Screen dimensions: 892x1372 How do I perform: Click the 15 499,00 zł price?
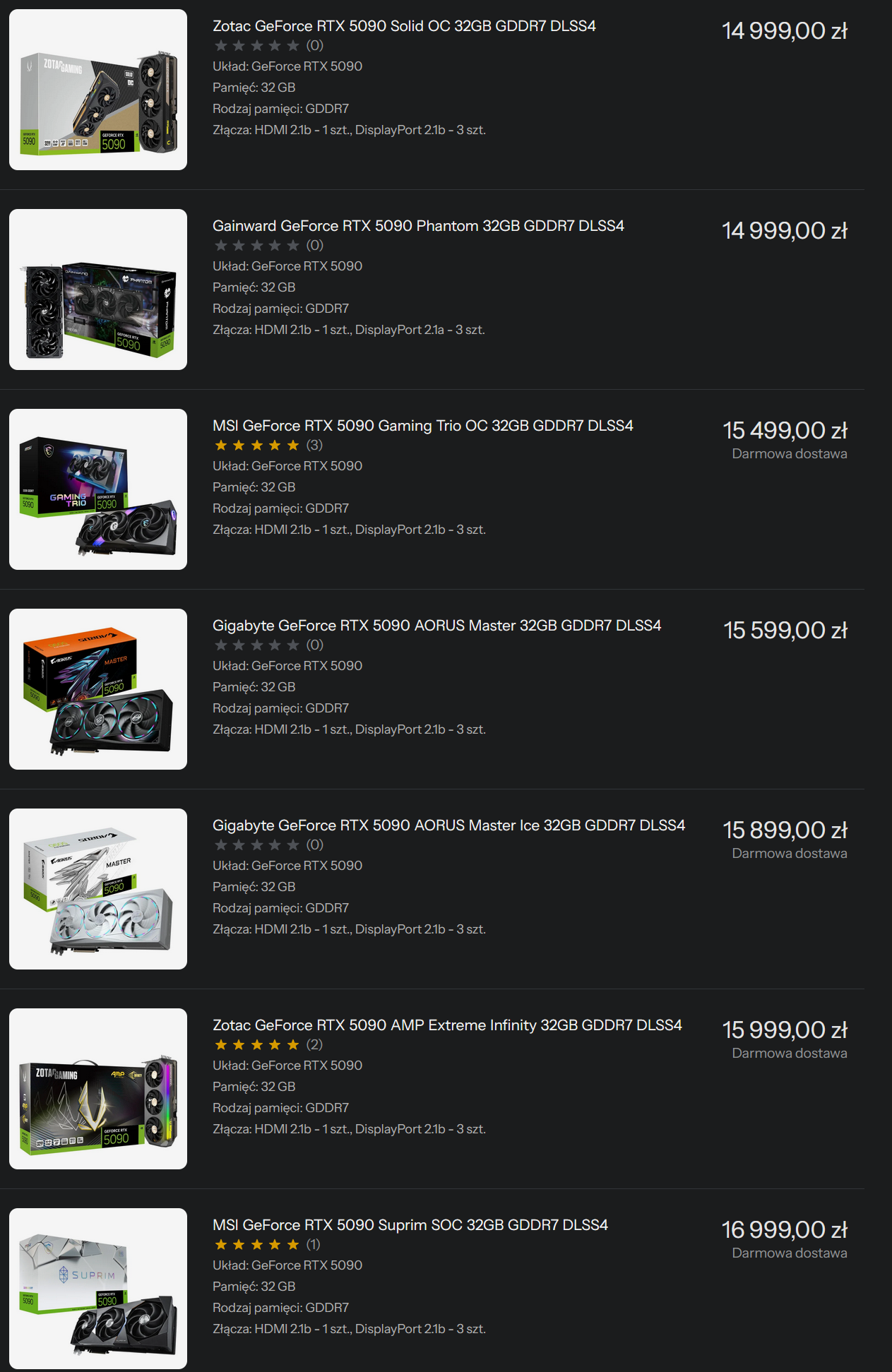click(x=785, y=430)
